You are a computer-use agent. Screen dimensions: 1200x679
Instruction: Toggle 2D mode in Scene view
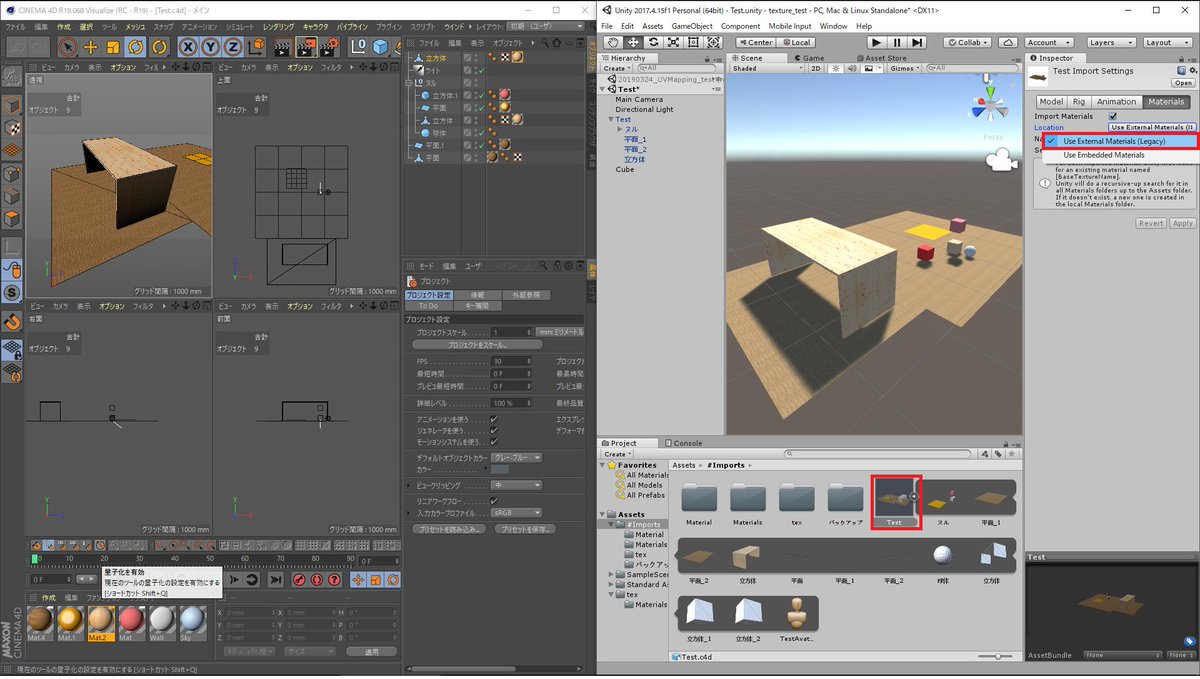(816, 69)
